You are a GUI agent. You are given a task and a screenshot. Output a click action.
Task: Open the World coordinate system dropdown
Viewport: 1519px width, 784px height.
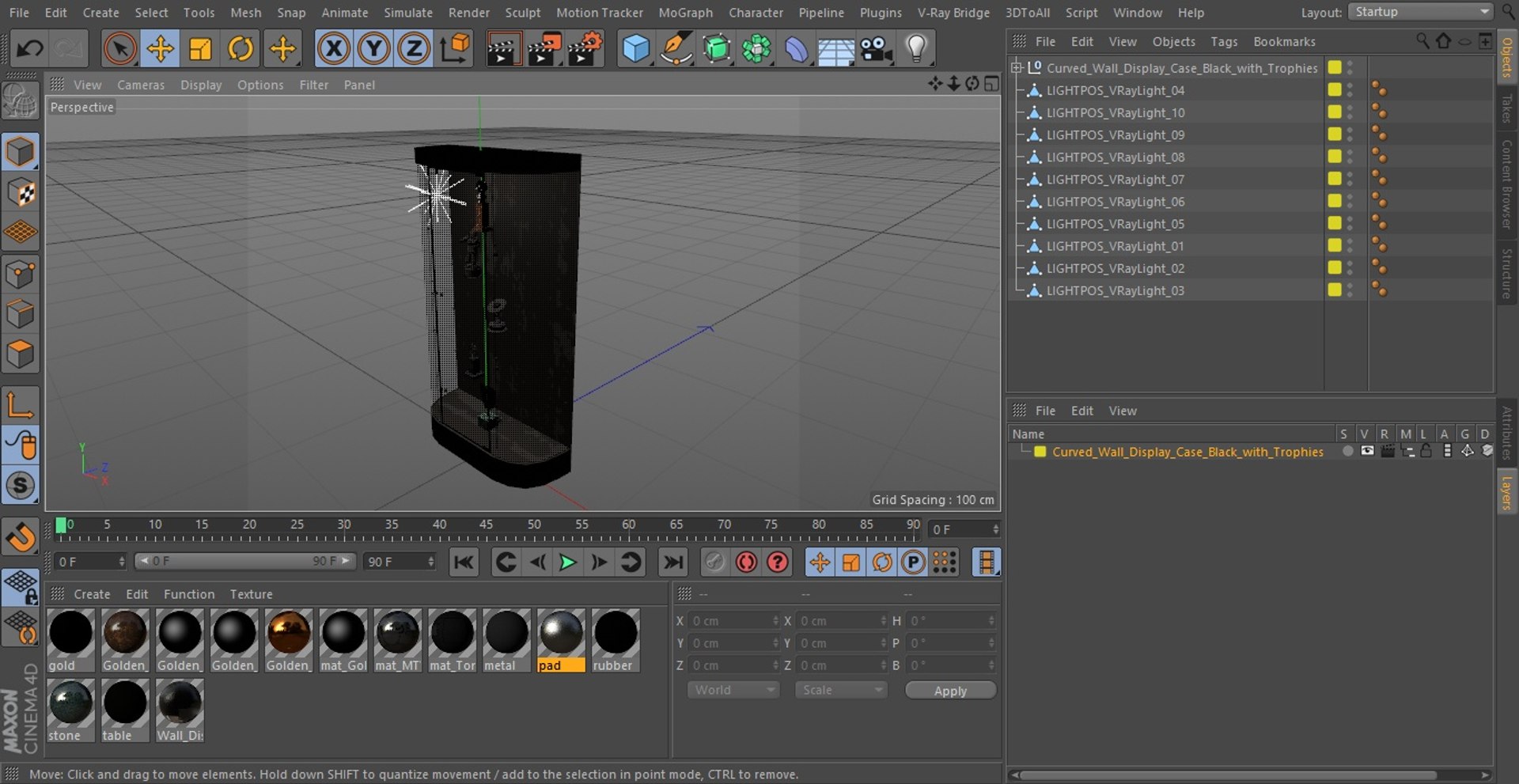733,690
